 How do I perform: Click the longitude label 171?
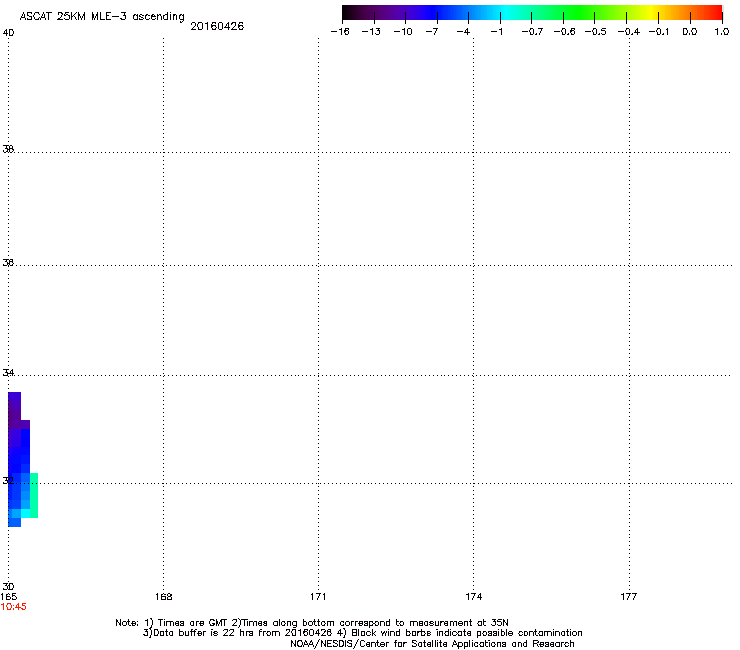pyautogui.click(x=318, y=597)
